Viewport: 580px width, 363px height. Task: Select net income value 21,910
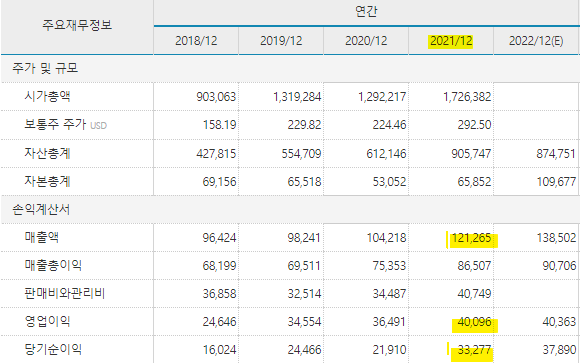point(389,350)
